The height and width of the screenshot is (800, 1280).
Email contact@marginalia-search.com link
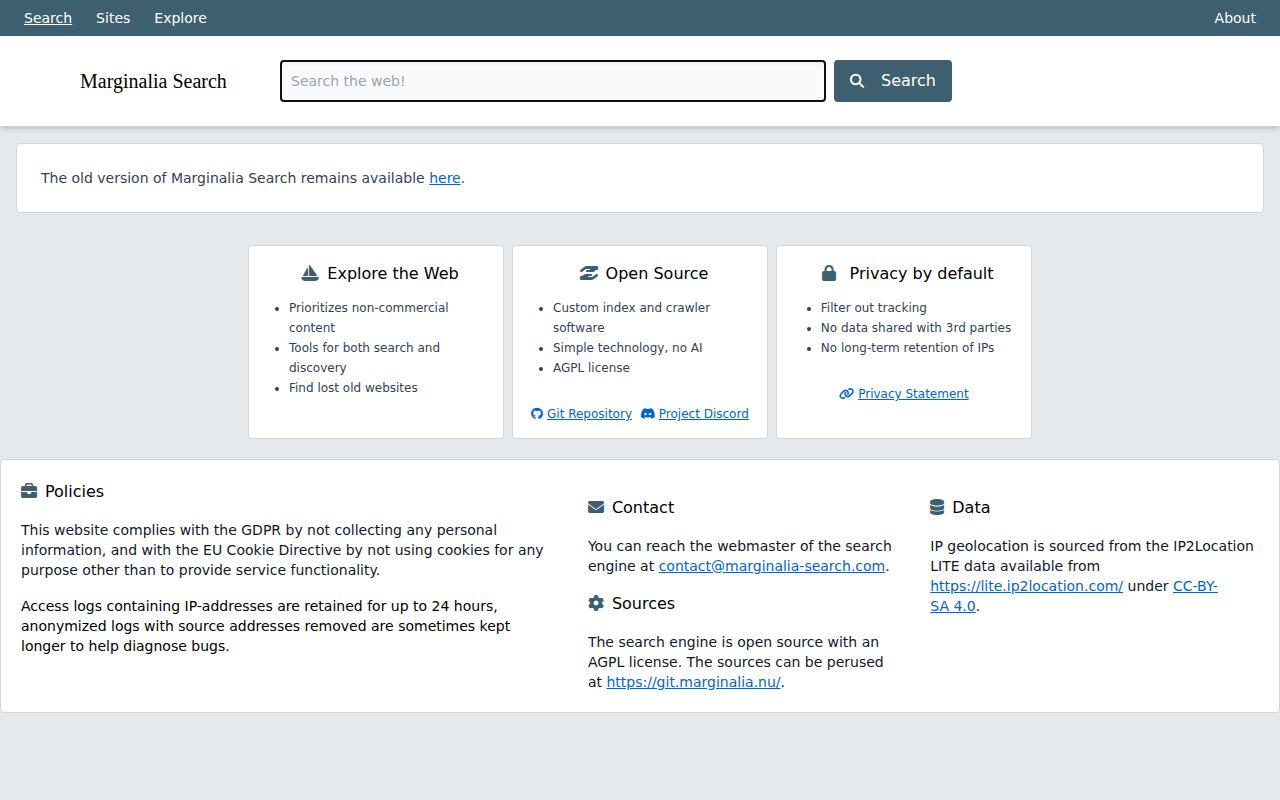pyautogui.click(x=771, y=566)
